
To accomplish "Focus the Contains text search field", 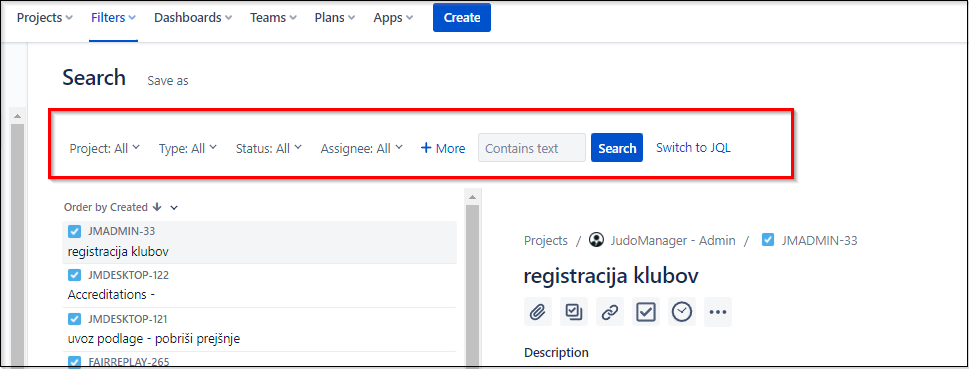I will pyautogui.click(x=531, y=148).
